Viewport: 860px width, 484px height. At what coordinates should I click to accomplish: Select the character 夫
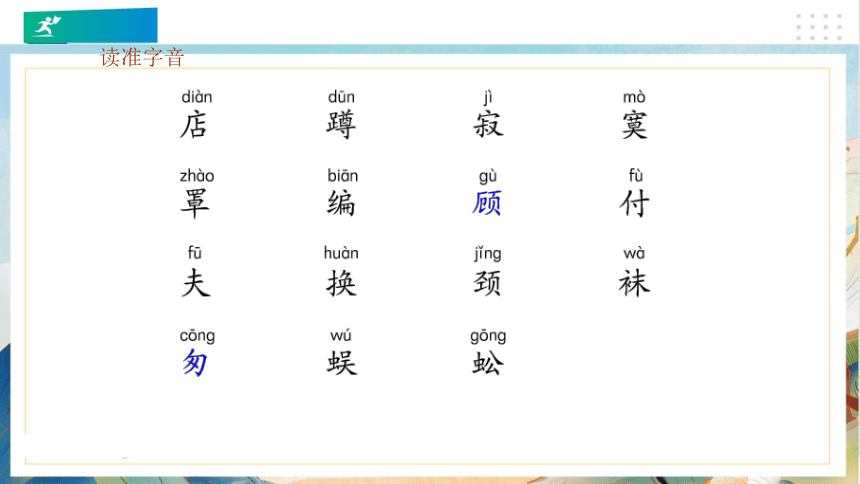pyautogui.click(x=196, y=283)
